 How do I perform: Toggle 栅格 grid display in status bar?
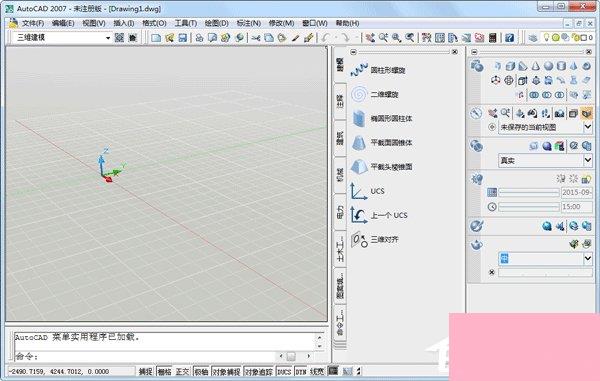[x=164, y=371]
